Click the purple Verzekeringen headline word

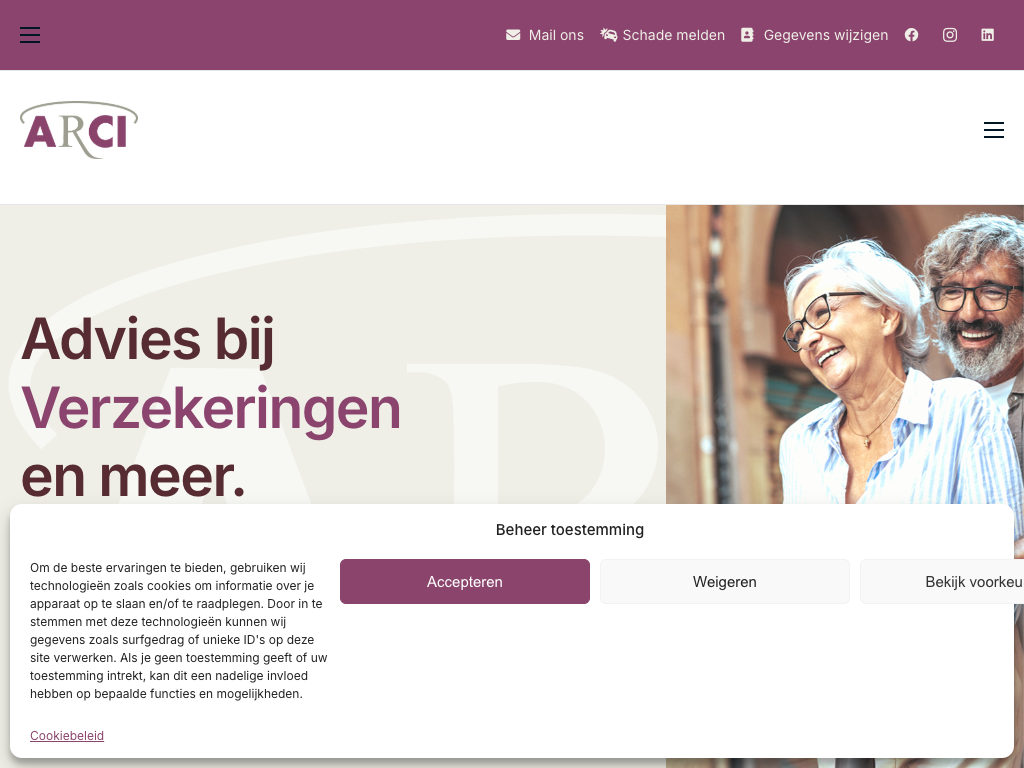click(x=211, y=408)
